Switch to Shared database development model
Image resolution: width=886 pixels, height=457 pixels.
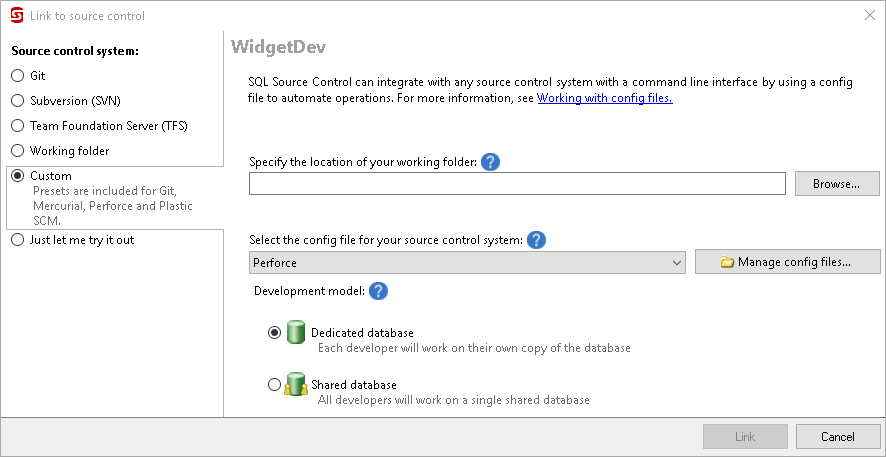click(x=275, y=385)
